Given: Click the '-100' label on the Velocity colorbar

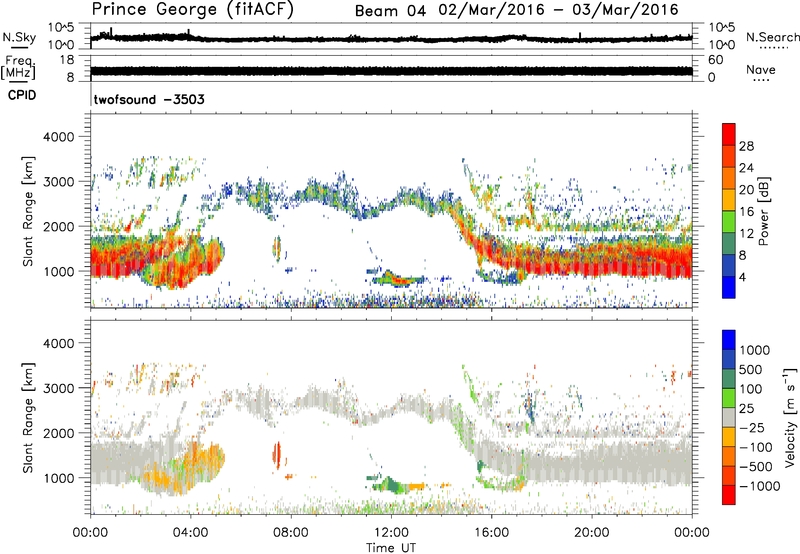Looking at the screenshot, I should [756, 447].
